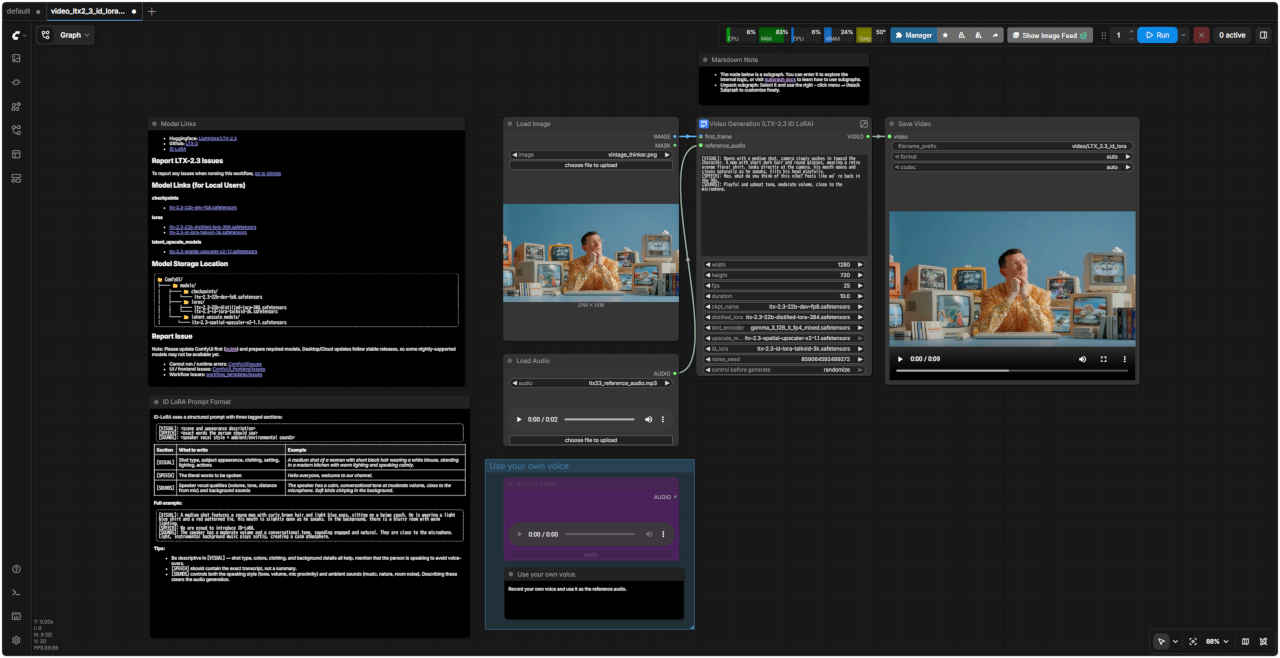1280x658 pixels.
Task: Click choose file to upload in Load Audio
Action: [x=590, y=440]
